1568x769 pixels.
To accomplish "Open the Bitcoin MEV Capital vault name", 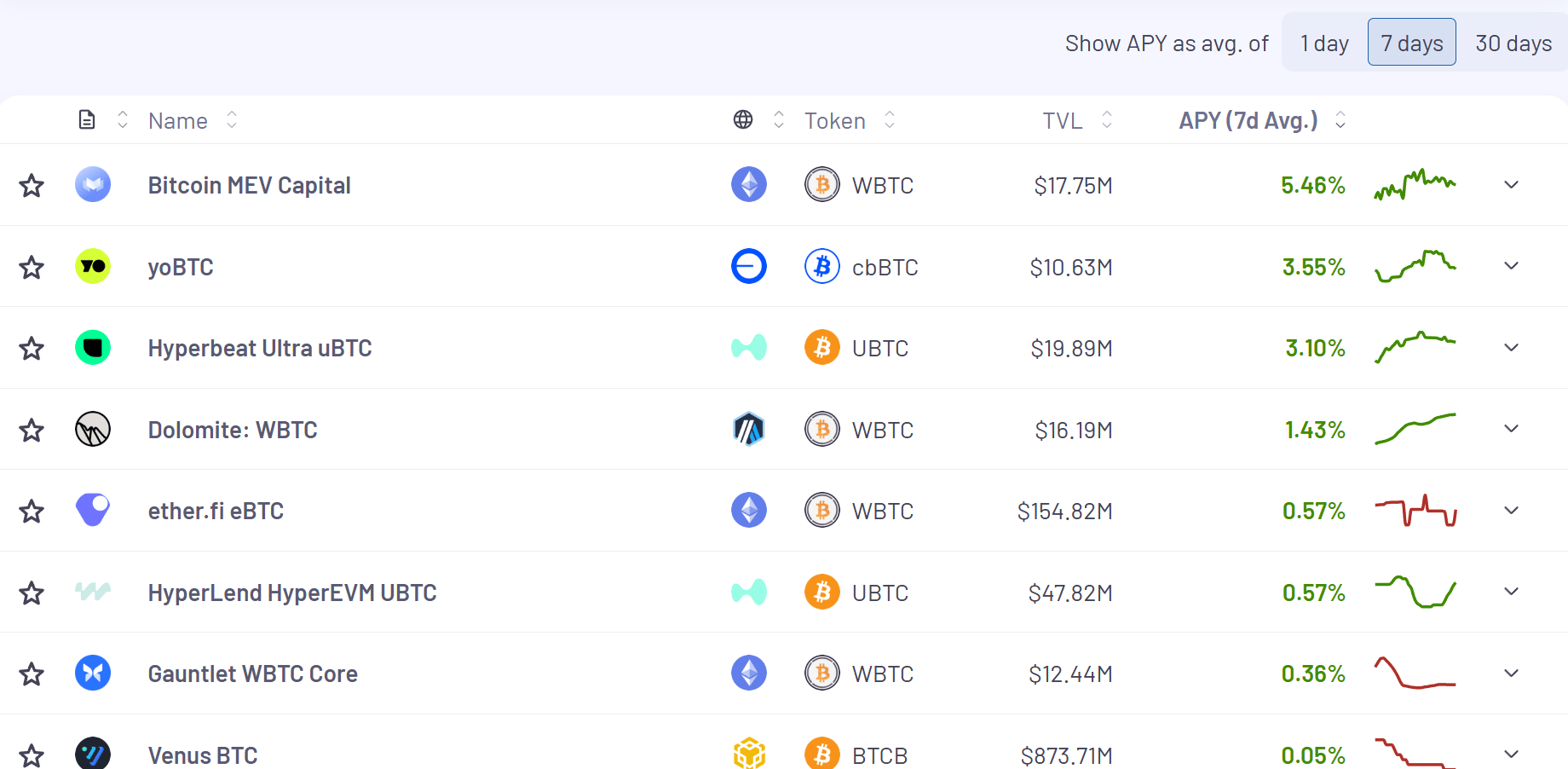I will point(249,185).
